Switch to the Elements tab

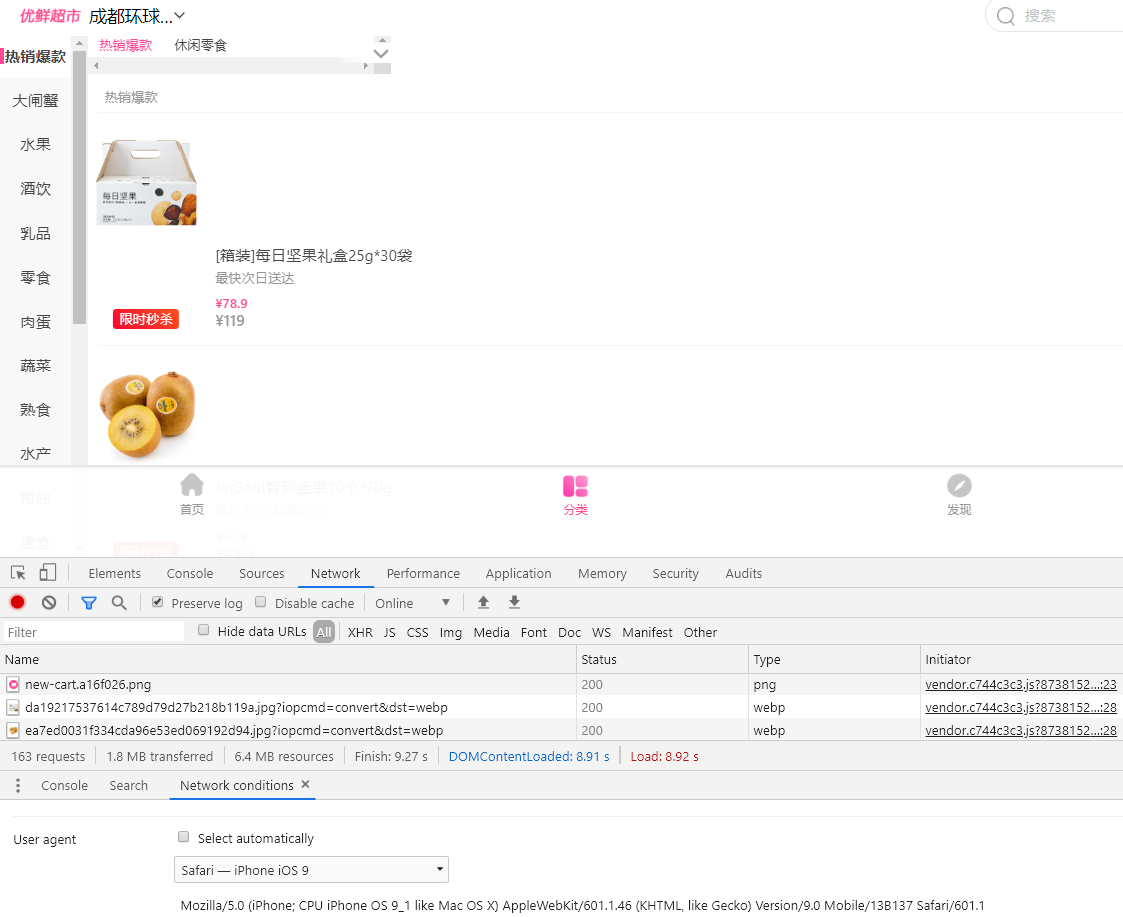115,574
